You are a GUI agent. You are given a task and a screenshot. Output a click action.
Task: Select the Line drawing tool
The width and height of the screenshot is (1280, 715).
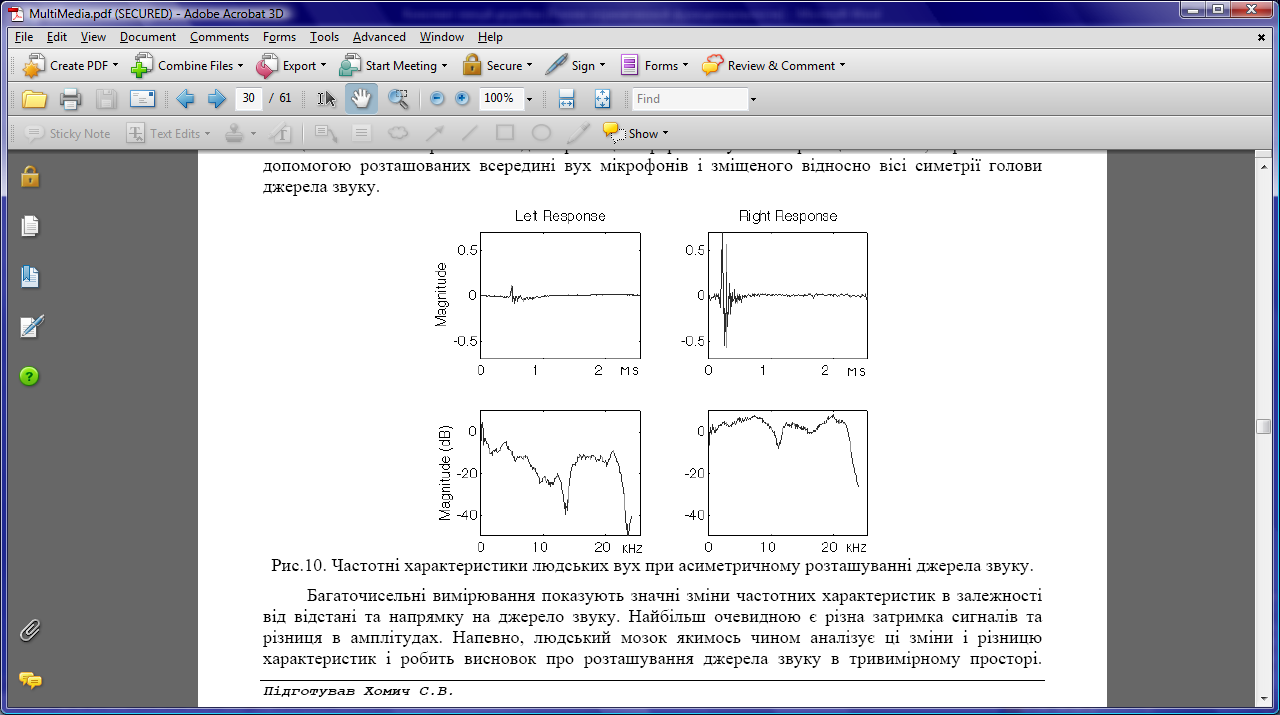(x=470, y=133)
